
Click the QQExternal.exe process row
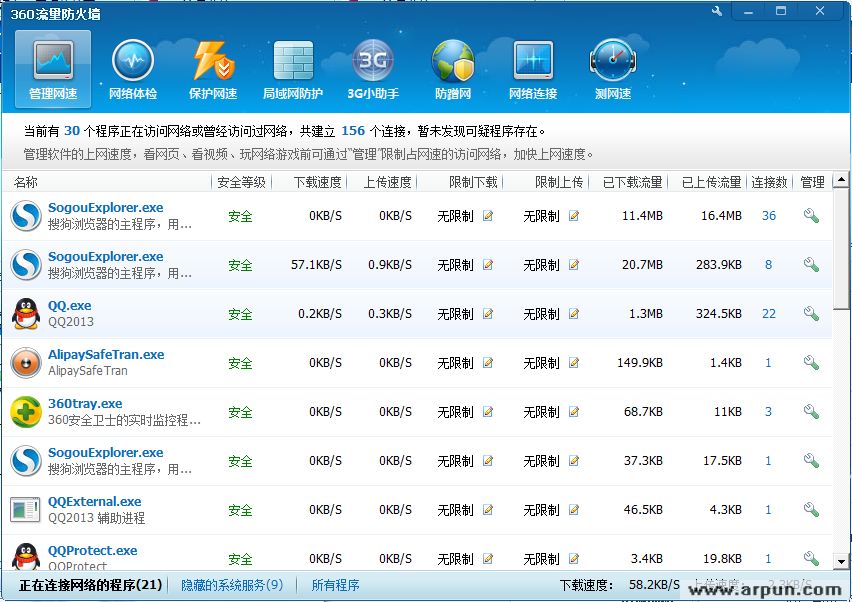point(95,502)
